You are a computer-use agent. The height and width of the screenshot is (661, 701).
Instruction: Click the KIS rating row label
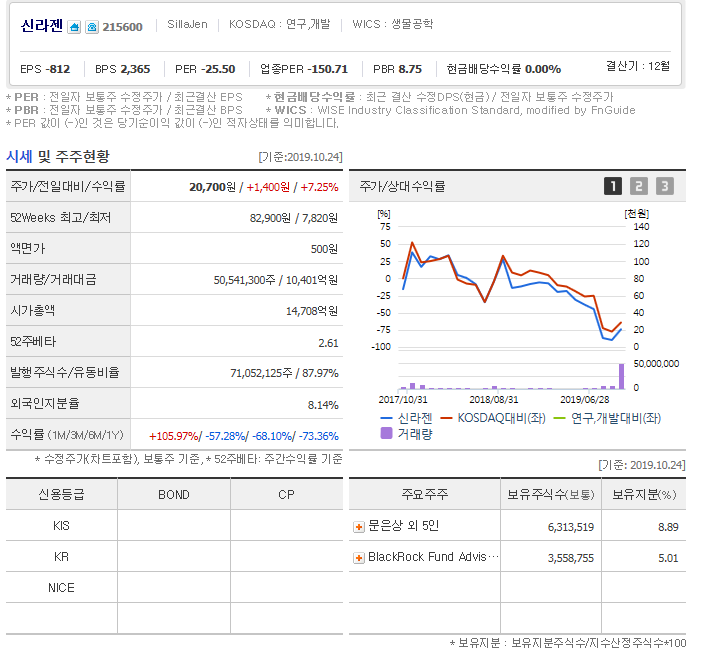click(61, 526)
